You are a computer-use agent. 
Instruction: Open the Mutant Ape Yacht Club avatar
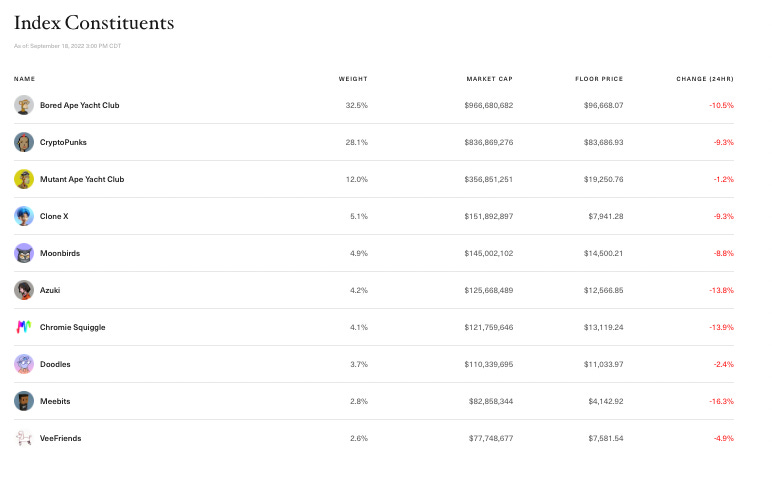pos(24,179)
